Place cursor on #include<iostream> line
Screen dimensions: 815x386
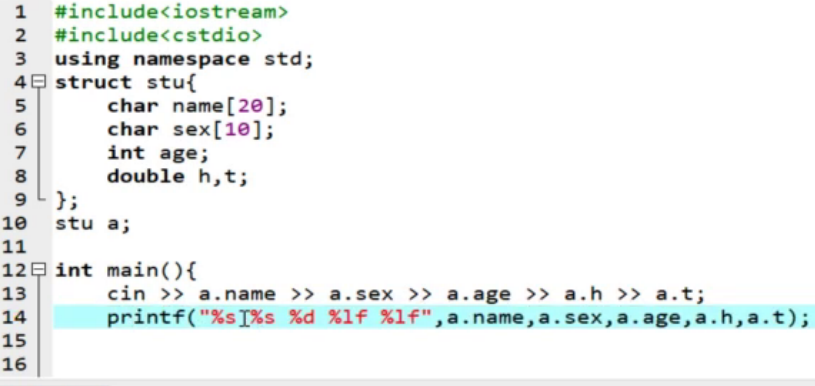(x=172, y=11)
